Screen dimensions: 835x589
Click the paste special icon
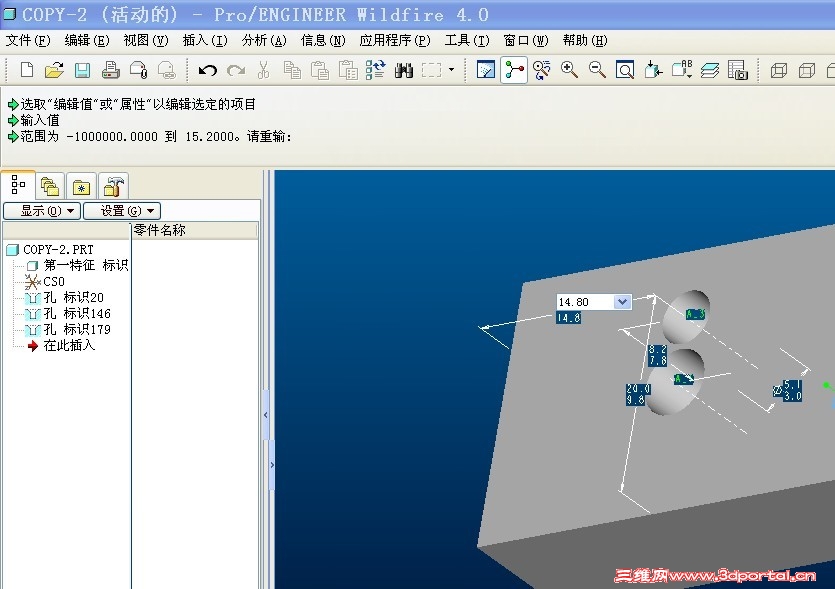(348, 70)
